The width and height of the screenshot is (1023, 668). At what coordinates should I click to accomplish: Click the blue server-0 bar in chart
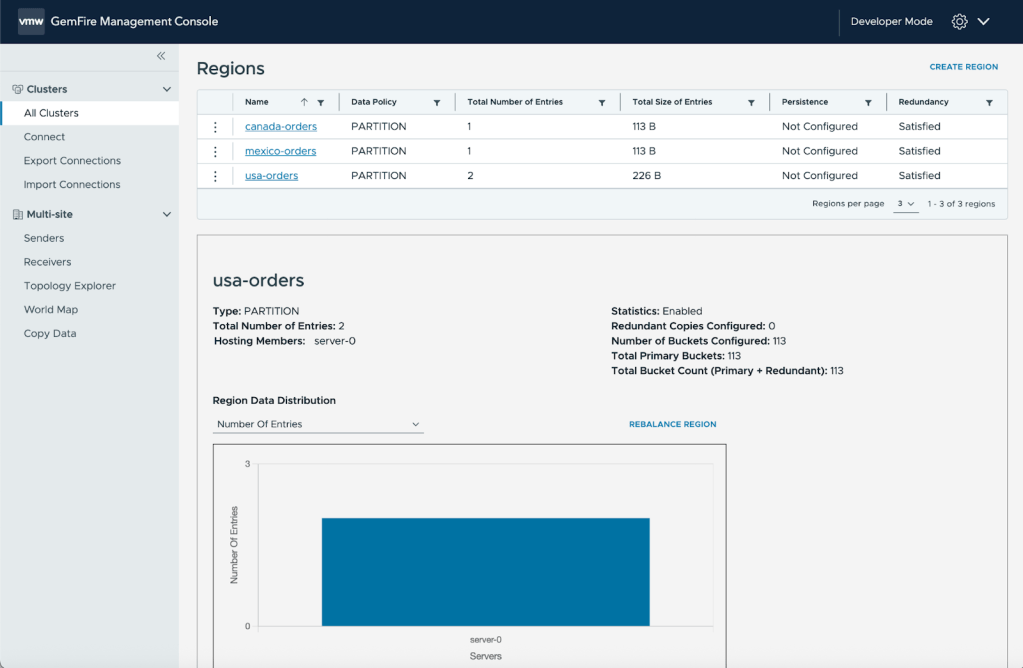point(485,571)
